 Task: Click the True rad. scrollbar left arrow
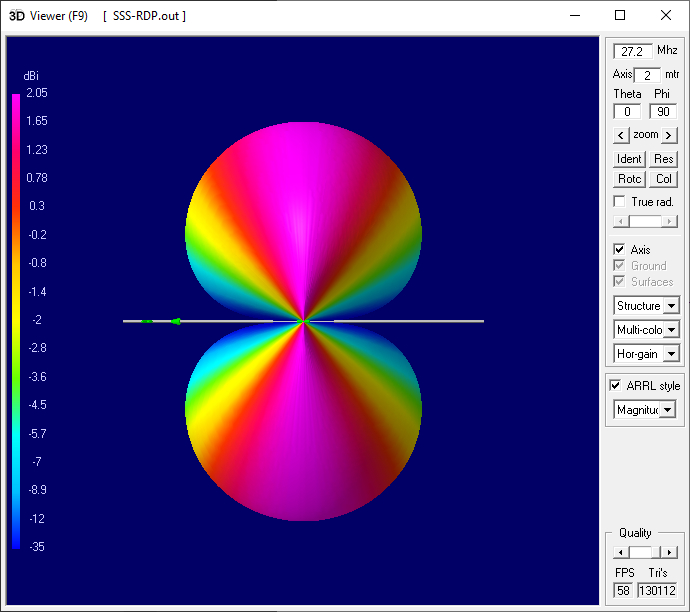(x=620, y=221)
